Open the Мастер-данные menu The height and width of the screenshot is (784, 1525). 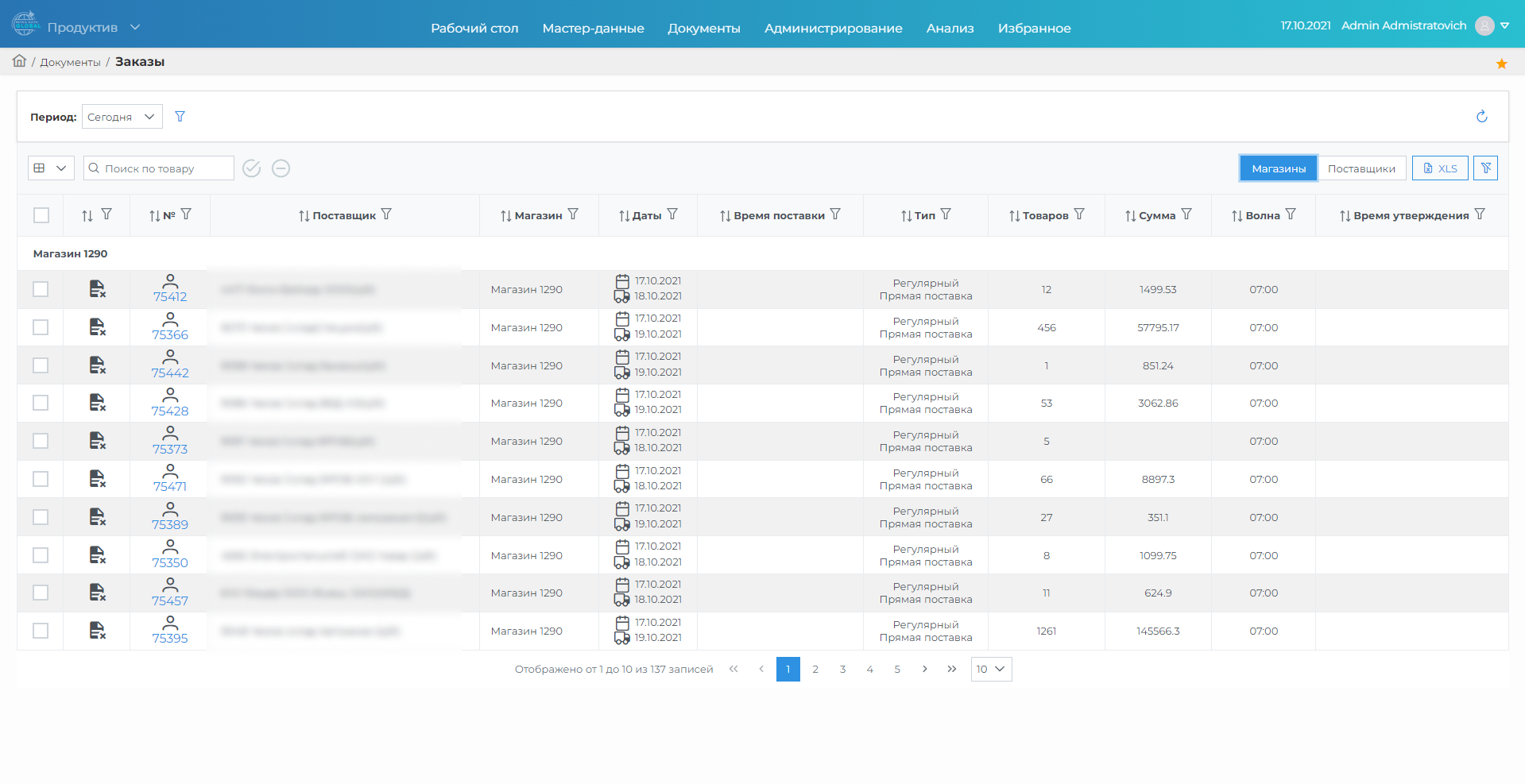pyautogui.click(x=593, y=28)
